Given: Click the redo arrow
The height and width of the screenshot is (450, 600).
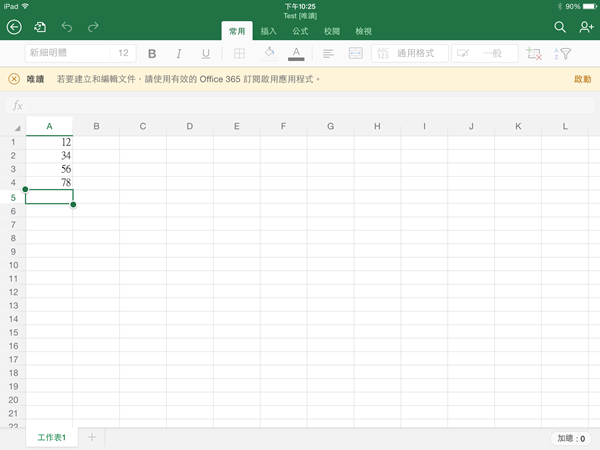Looking at the screenshot, I should coord(93,27).
